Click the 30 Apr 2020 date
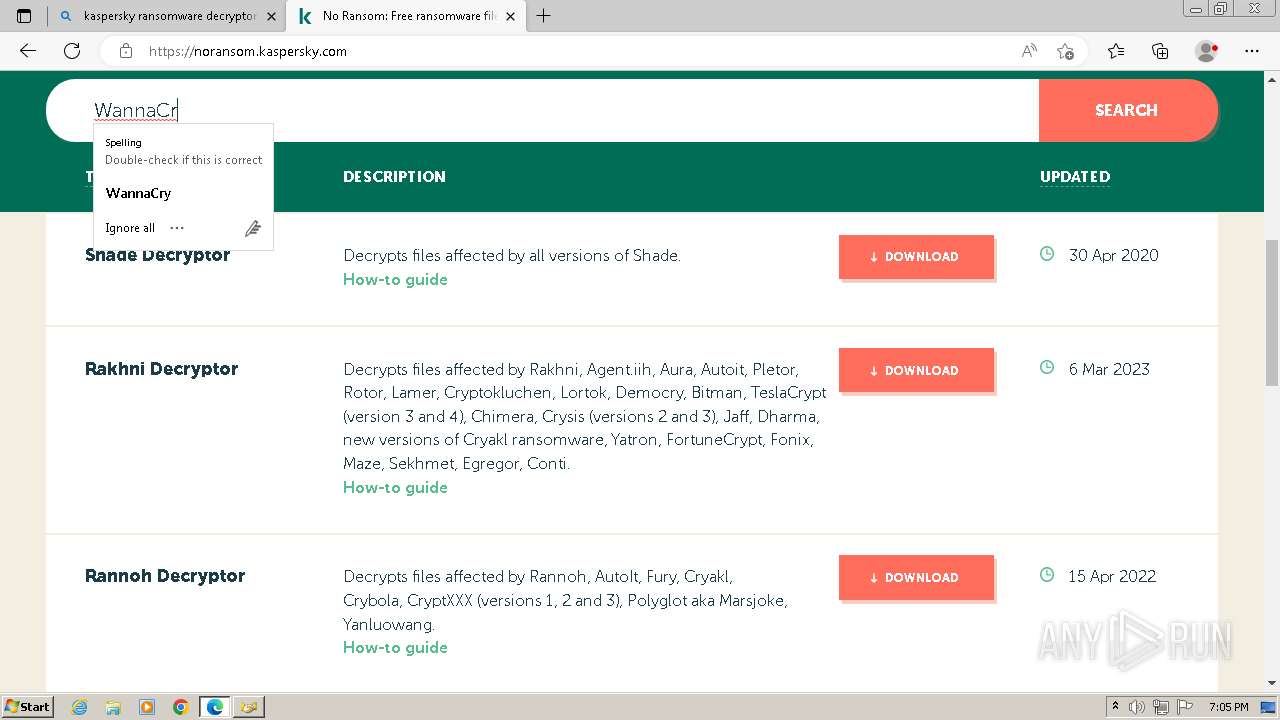This screenshot has width=1280, height=720. (x=1113, y=255)
